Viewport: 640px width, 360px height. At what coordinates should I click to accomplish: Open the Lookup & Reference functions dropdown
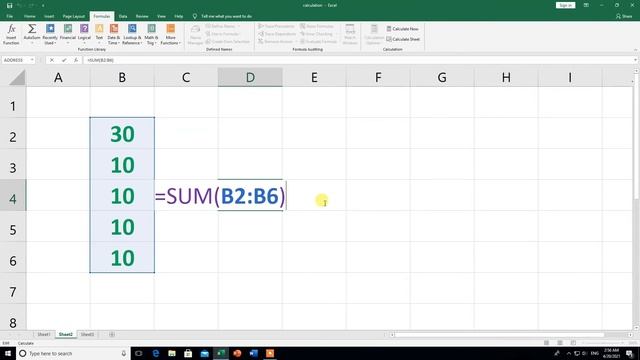point(132,34)
